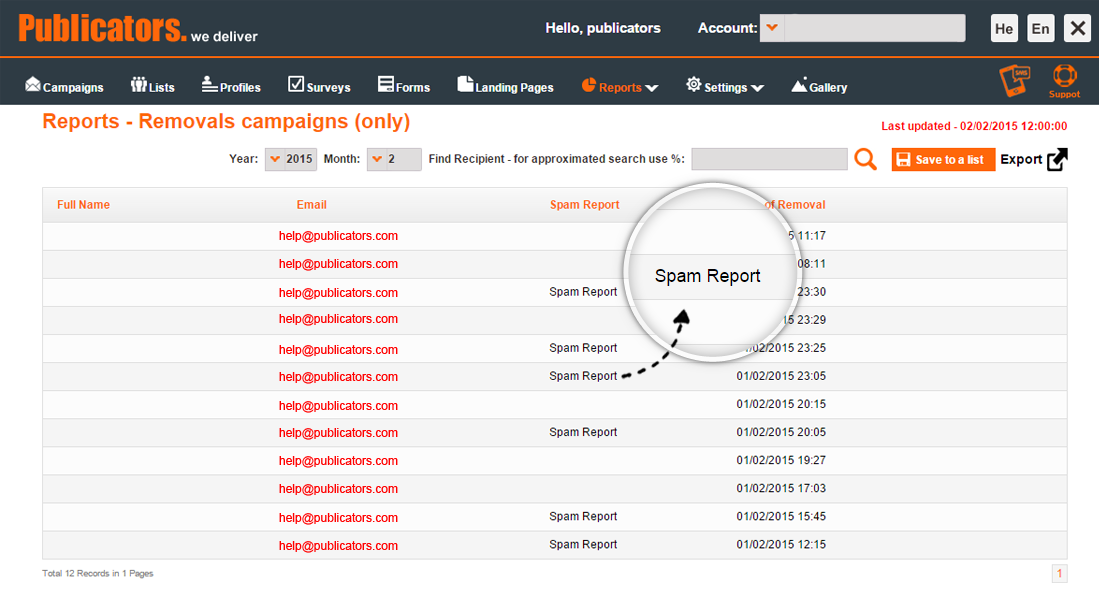Click the Profiles person icon
This screenshot has width=1099, height=608.
210,84
